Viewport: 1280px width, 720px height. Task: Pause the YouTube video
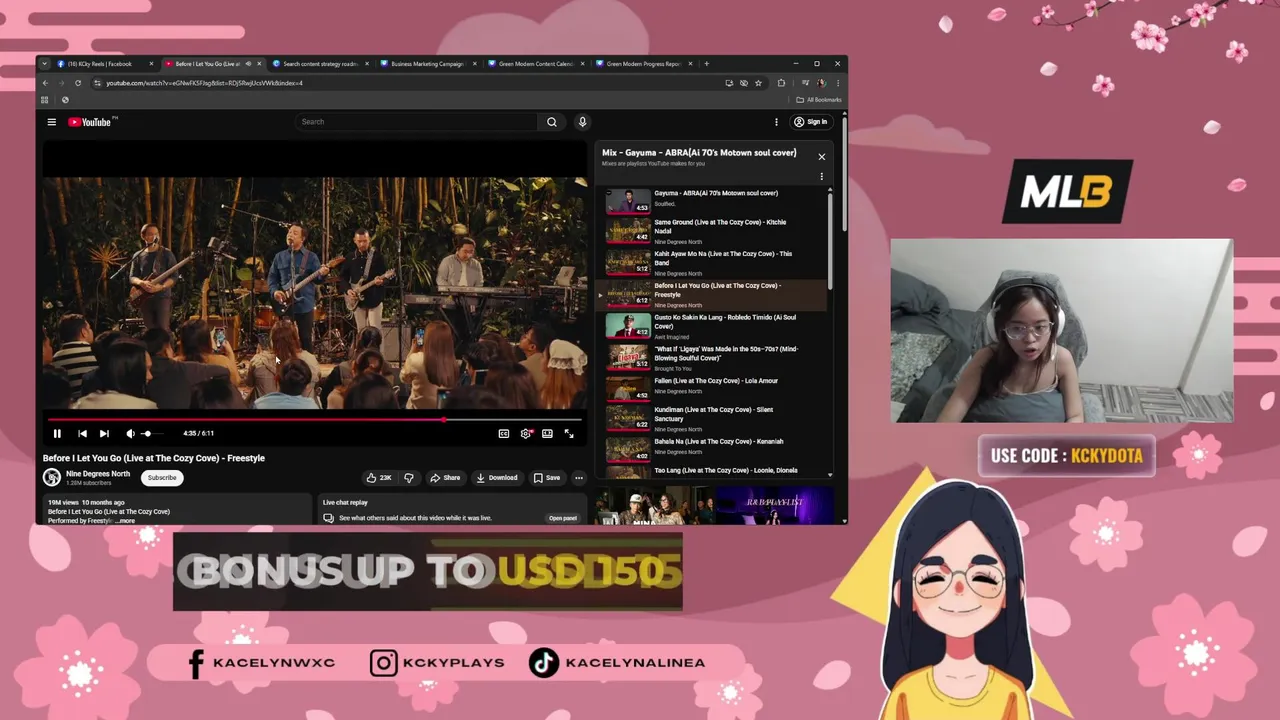point(57,433)
